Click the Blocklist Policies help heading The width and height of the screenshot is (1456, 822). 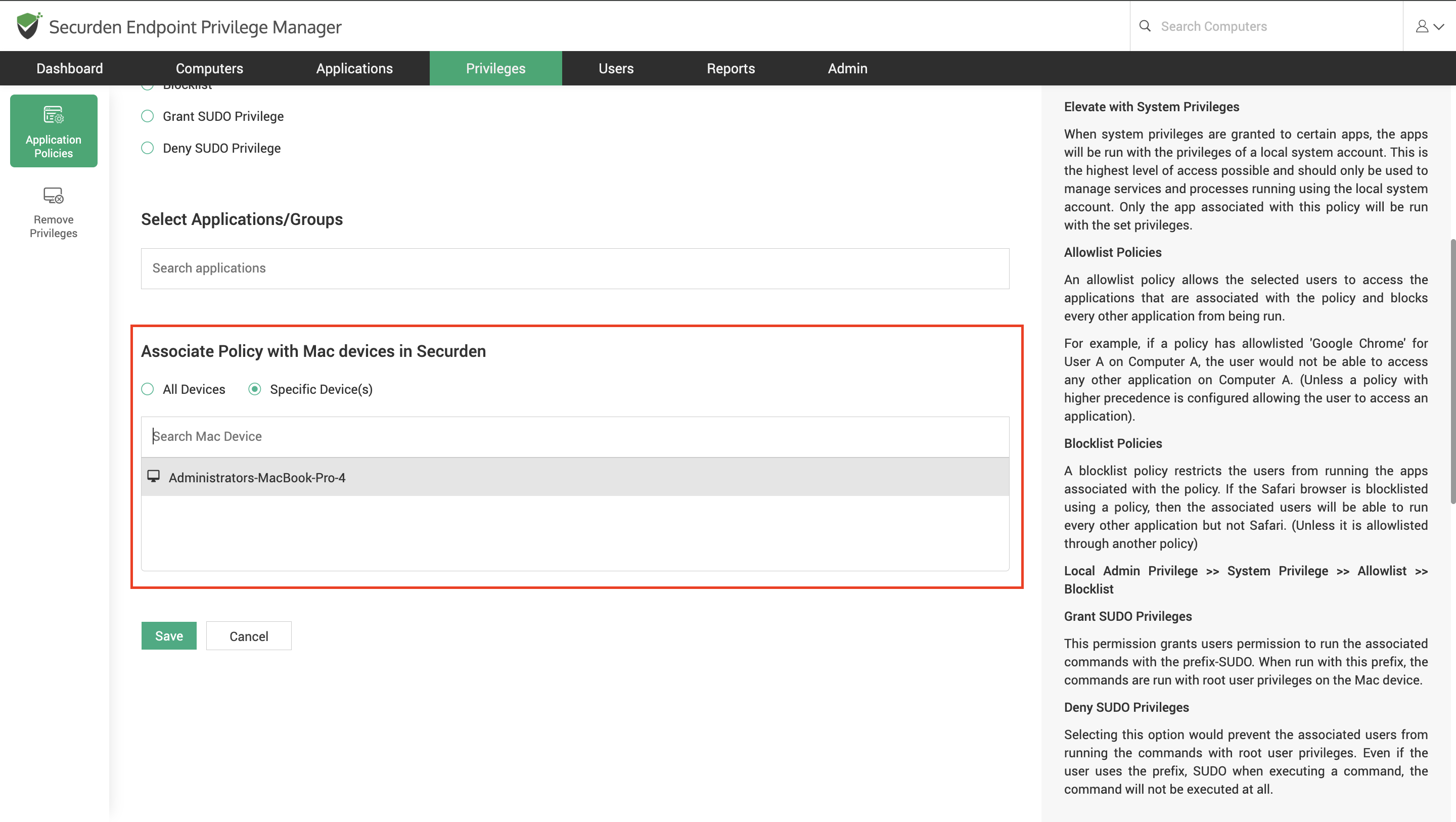(1113, 443)
